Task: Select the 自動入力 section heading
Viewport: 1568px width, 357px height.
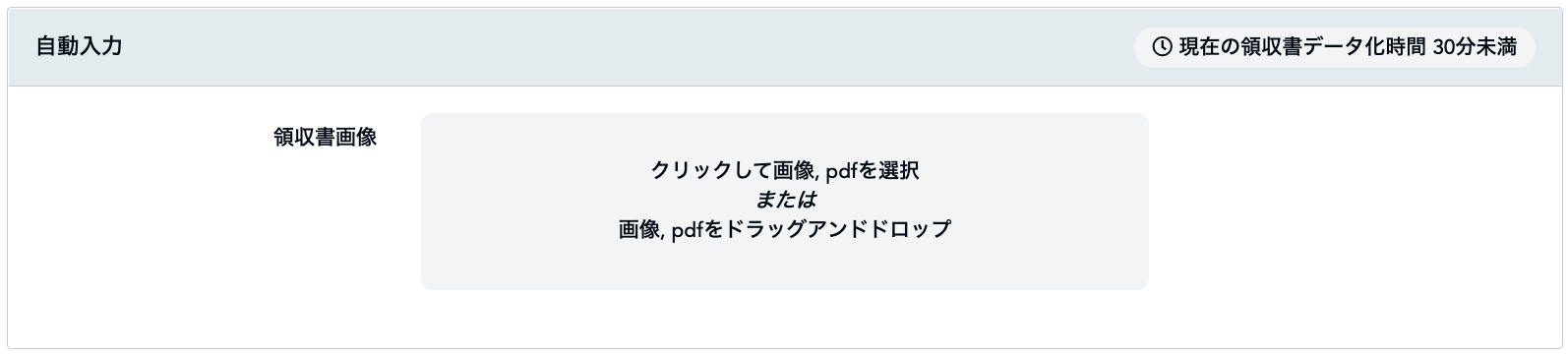Action: coord(79,46)
